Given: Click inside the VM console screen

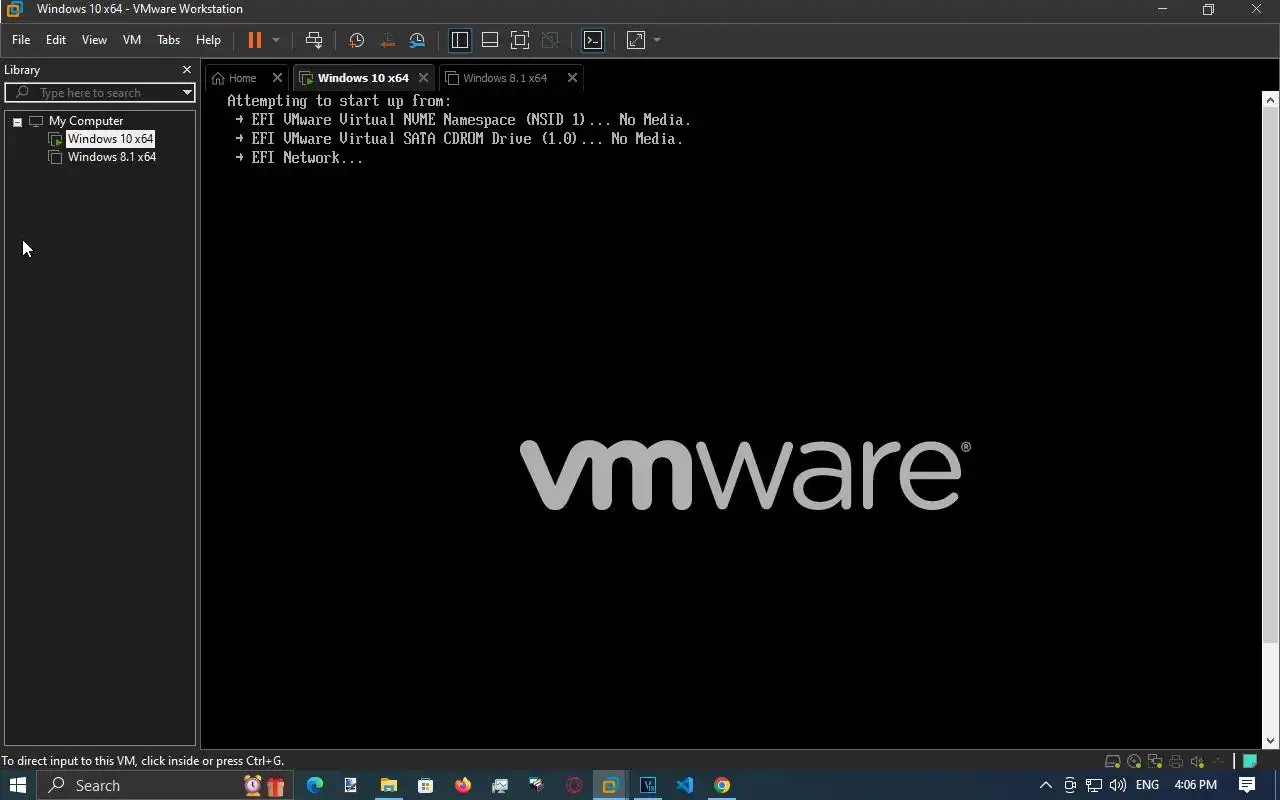Looking at the screenshot, I should (733, 419).
